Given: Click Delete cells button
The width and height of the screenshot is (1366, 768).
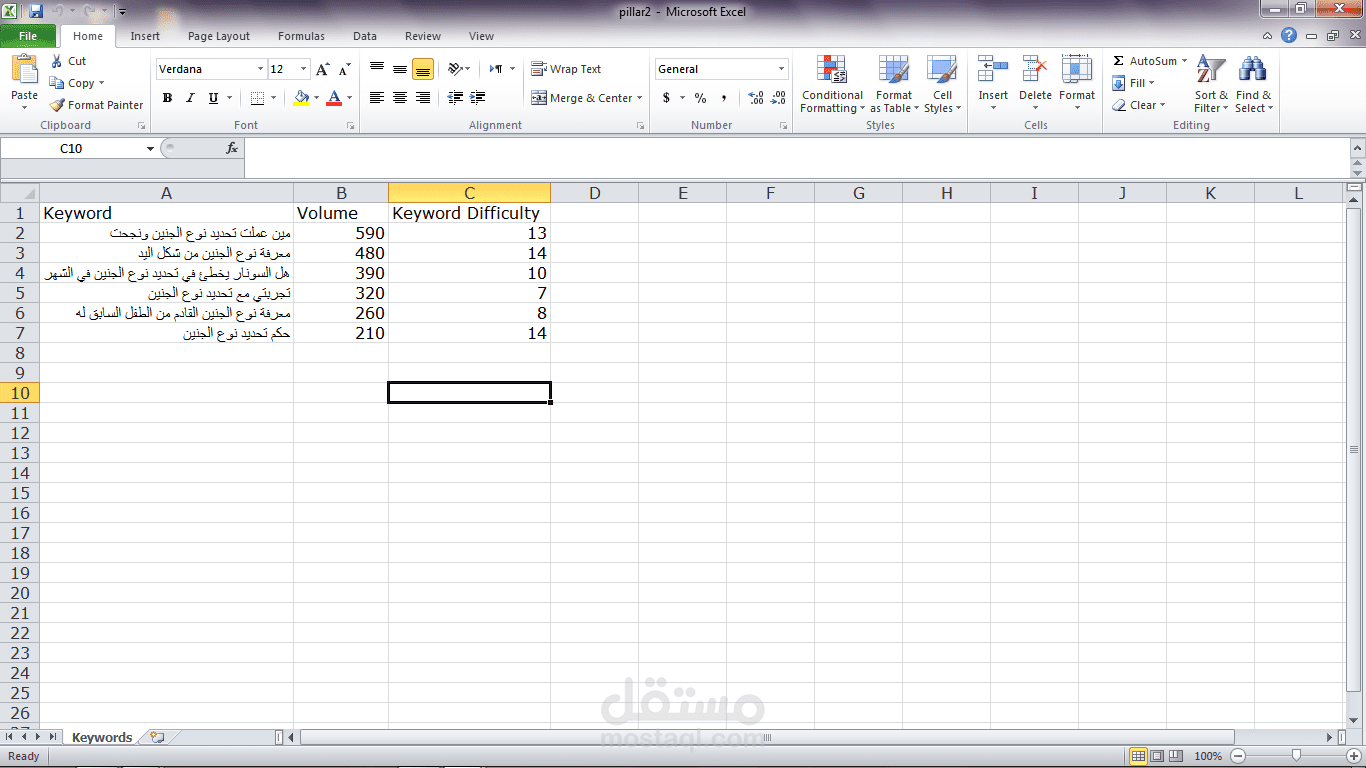Looking at the screenshot, I should [x=1035, y=84].
